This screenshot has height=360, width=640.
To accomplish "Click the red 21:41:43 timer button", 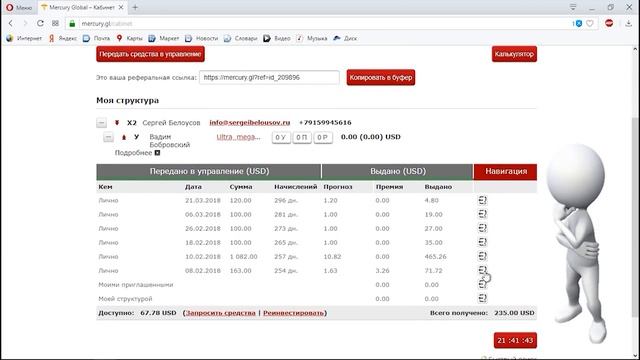I will click(x=515, y=340).
